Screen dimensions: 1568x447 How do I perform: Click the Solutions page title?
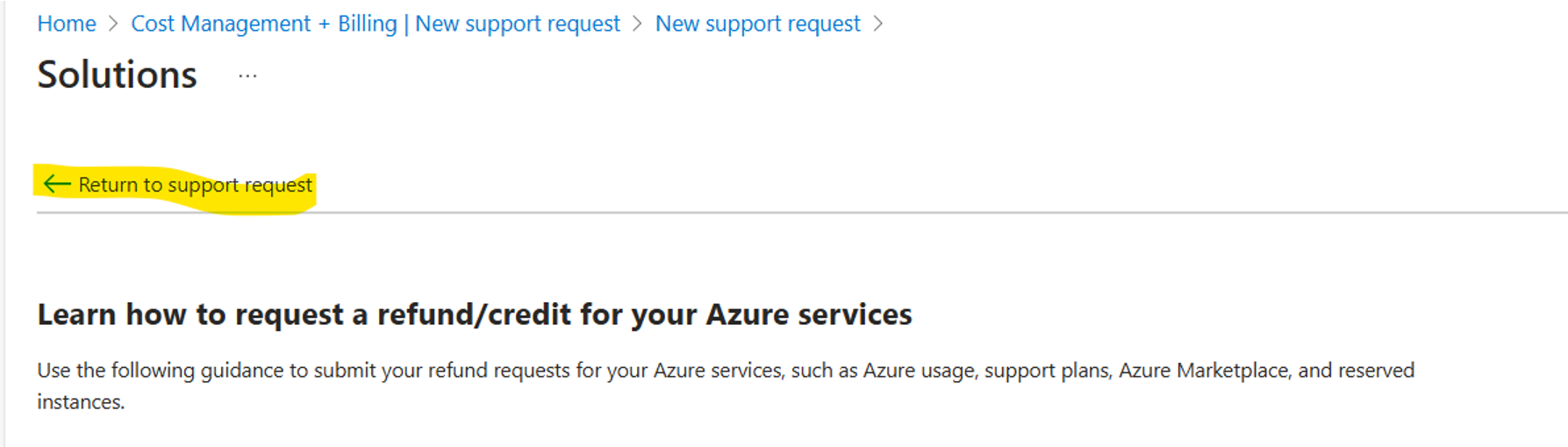(117, 75)
